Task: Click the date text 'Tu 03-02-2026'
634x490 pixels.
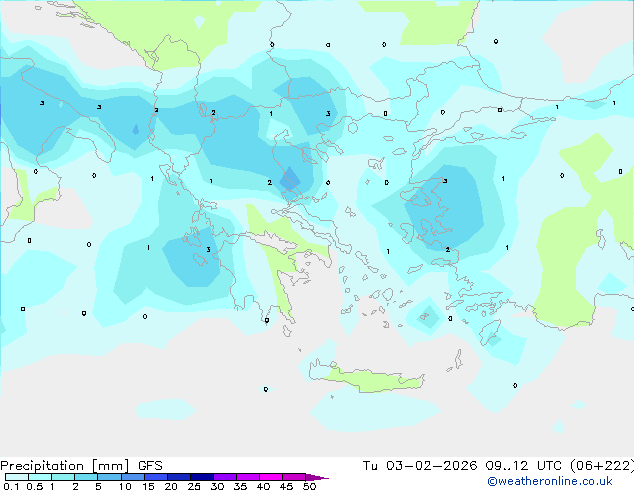Action: tap(420, 466)
